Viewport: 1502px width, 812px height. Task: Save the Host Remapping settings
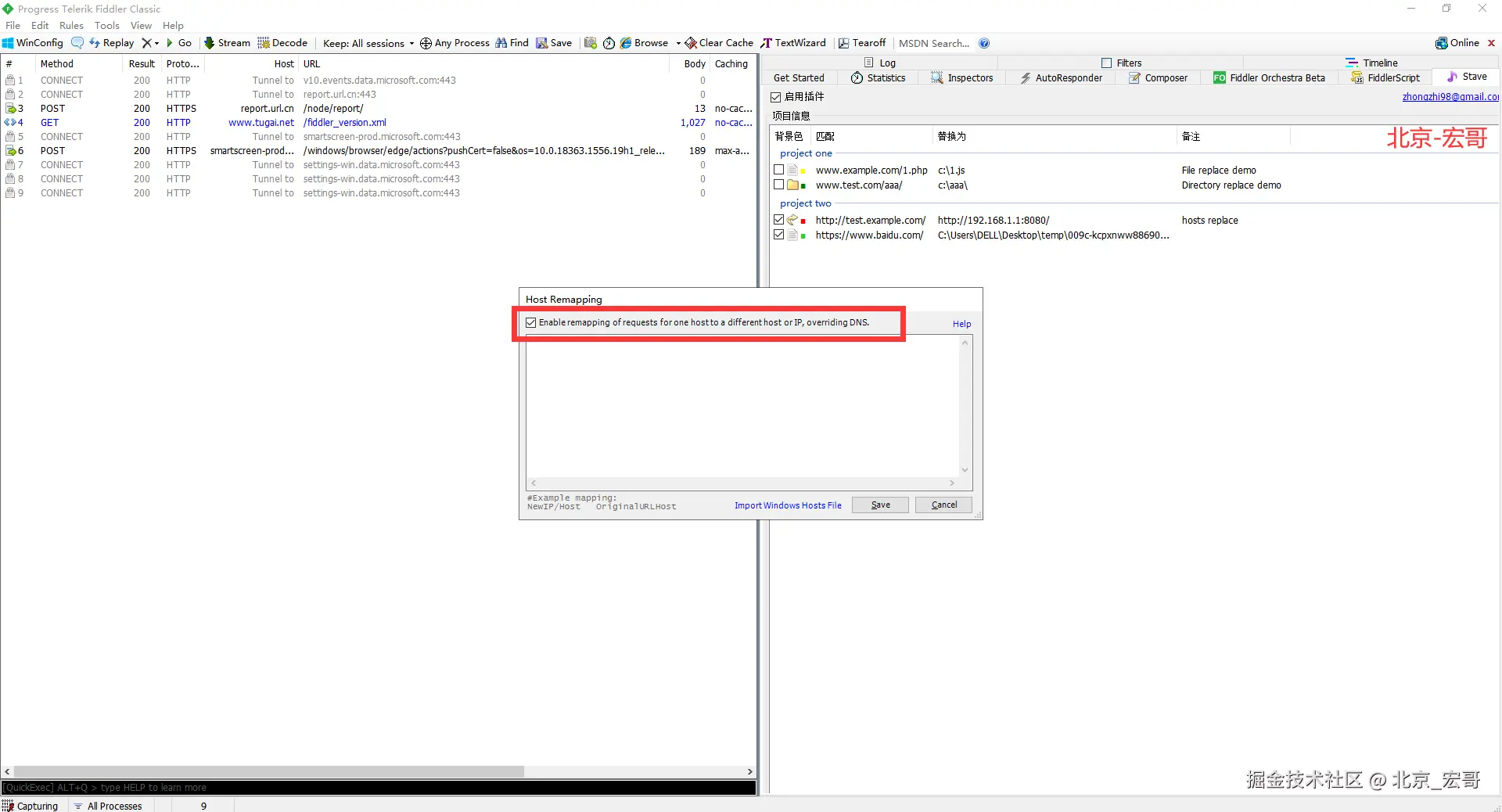[x=880, y=505]
